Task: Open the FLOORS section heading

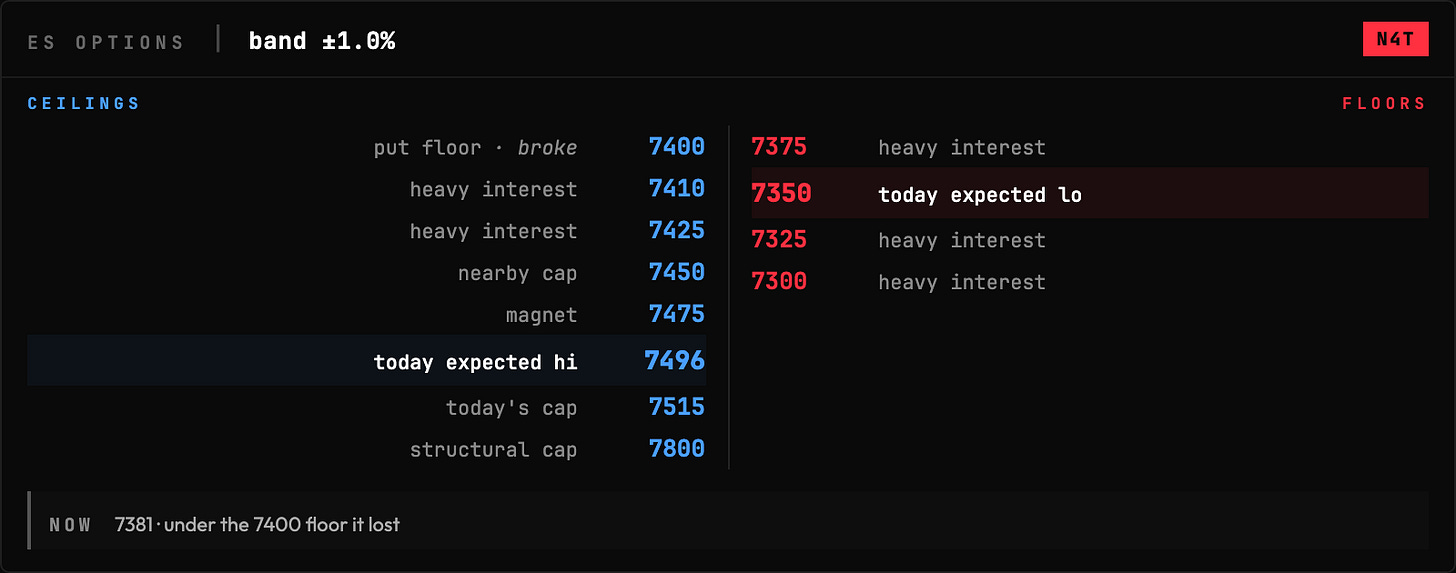Action: tap(1384, 104)
